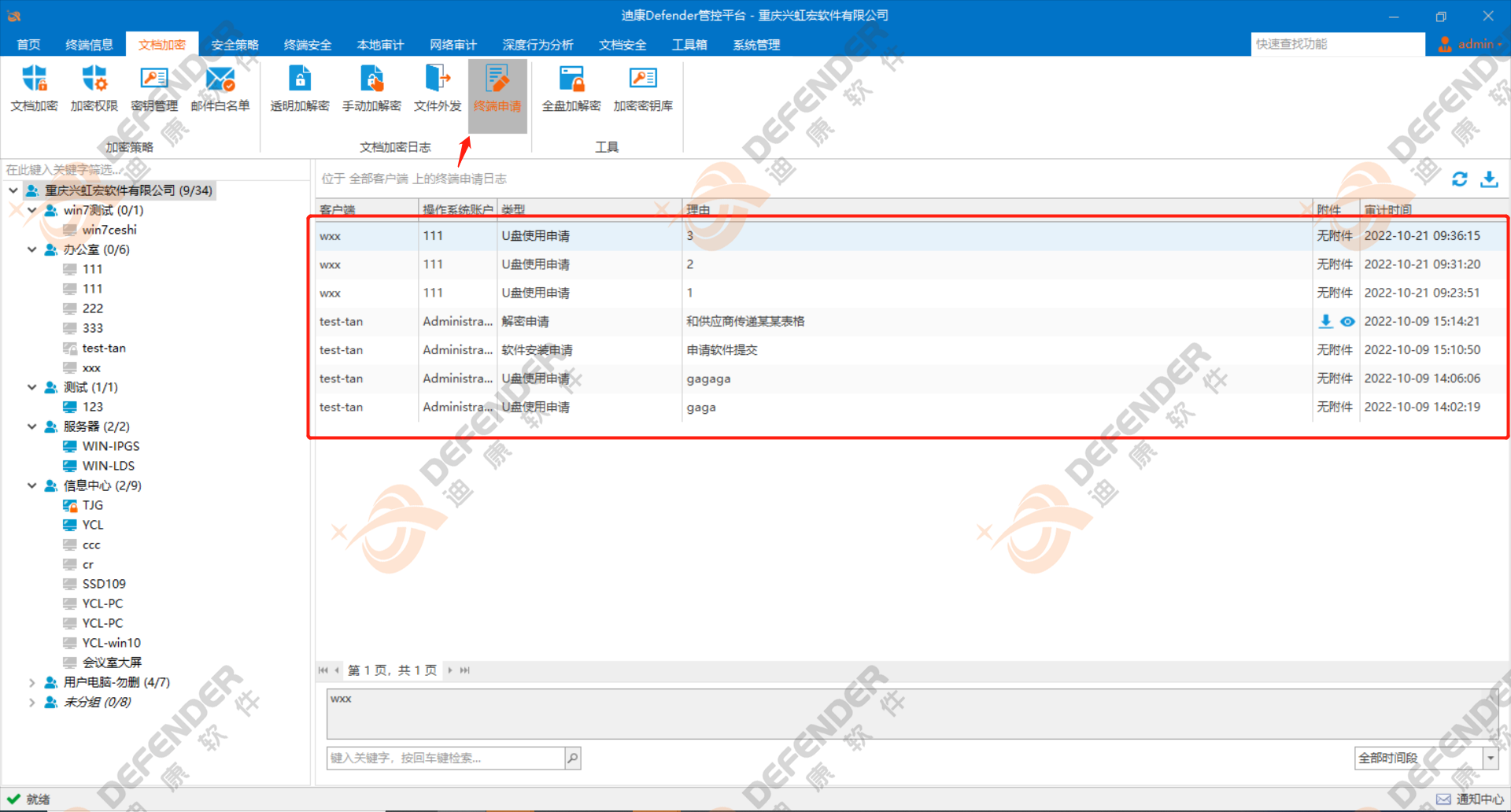Click the admin user icon

tap(1445, 44)
